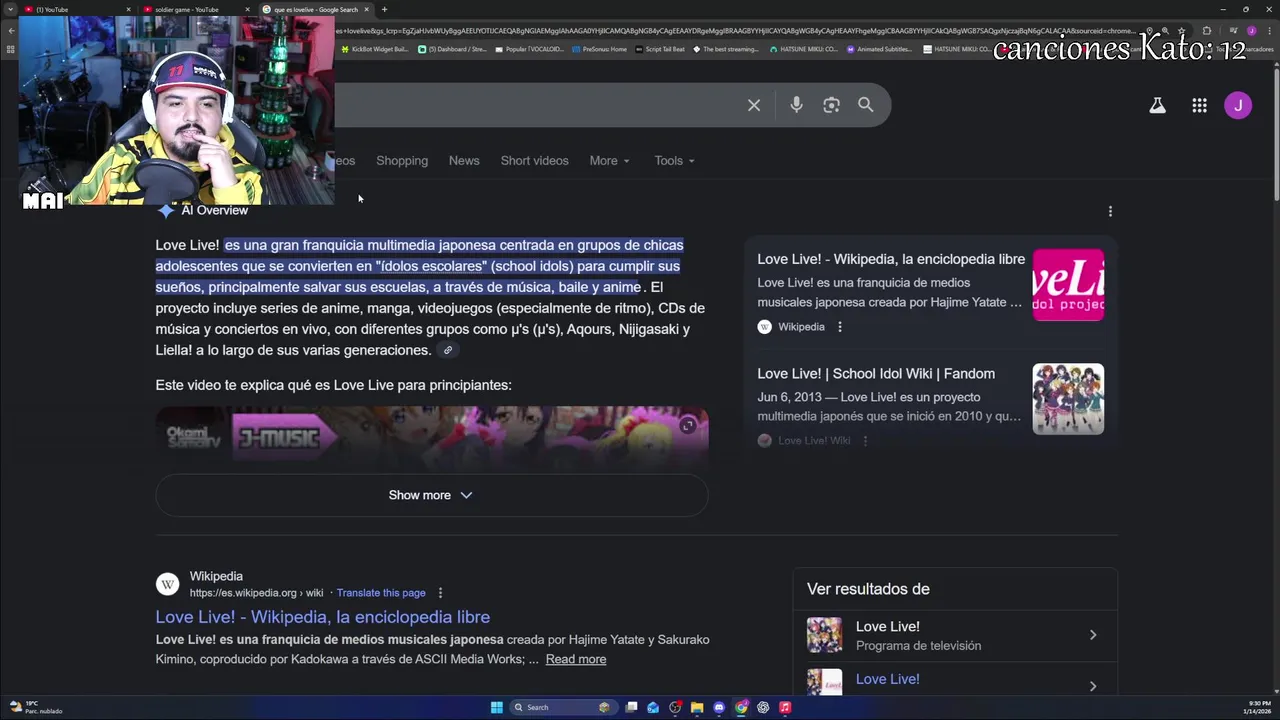
Task: Click the Wikipedia favicon on the search result
Action: tap(168, 584)
